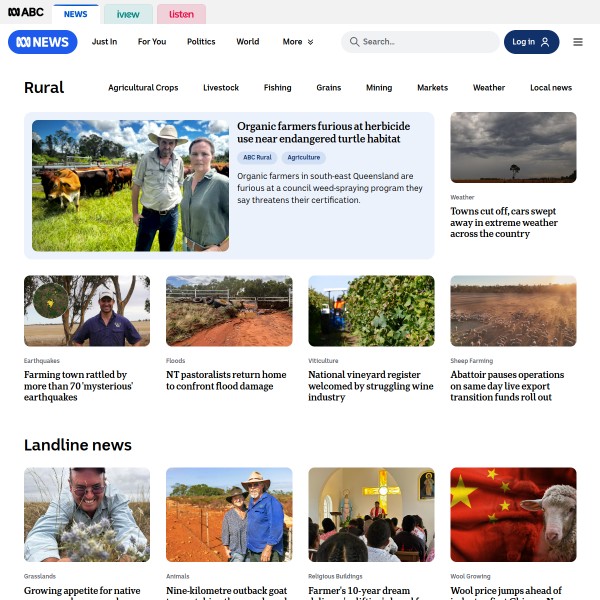Read NT pastoralists flood damage story
The height and width of the screenshot is (600, 600).
(x=226, y=380)
